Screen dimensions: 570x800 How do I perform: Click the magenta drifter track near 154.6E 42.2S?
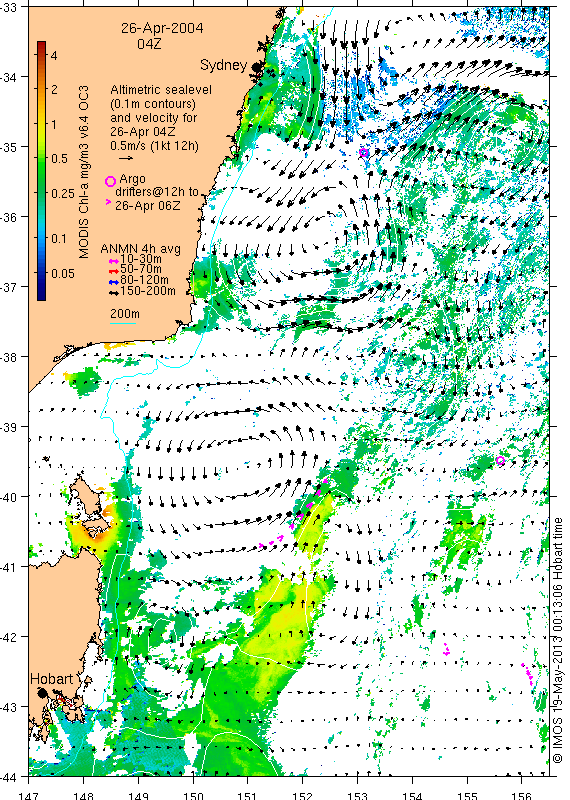click(446, 649)
